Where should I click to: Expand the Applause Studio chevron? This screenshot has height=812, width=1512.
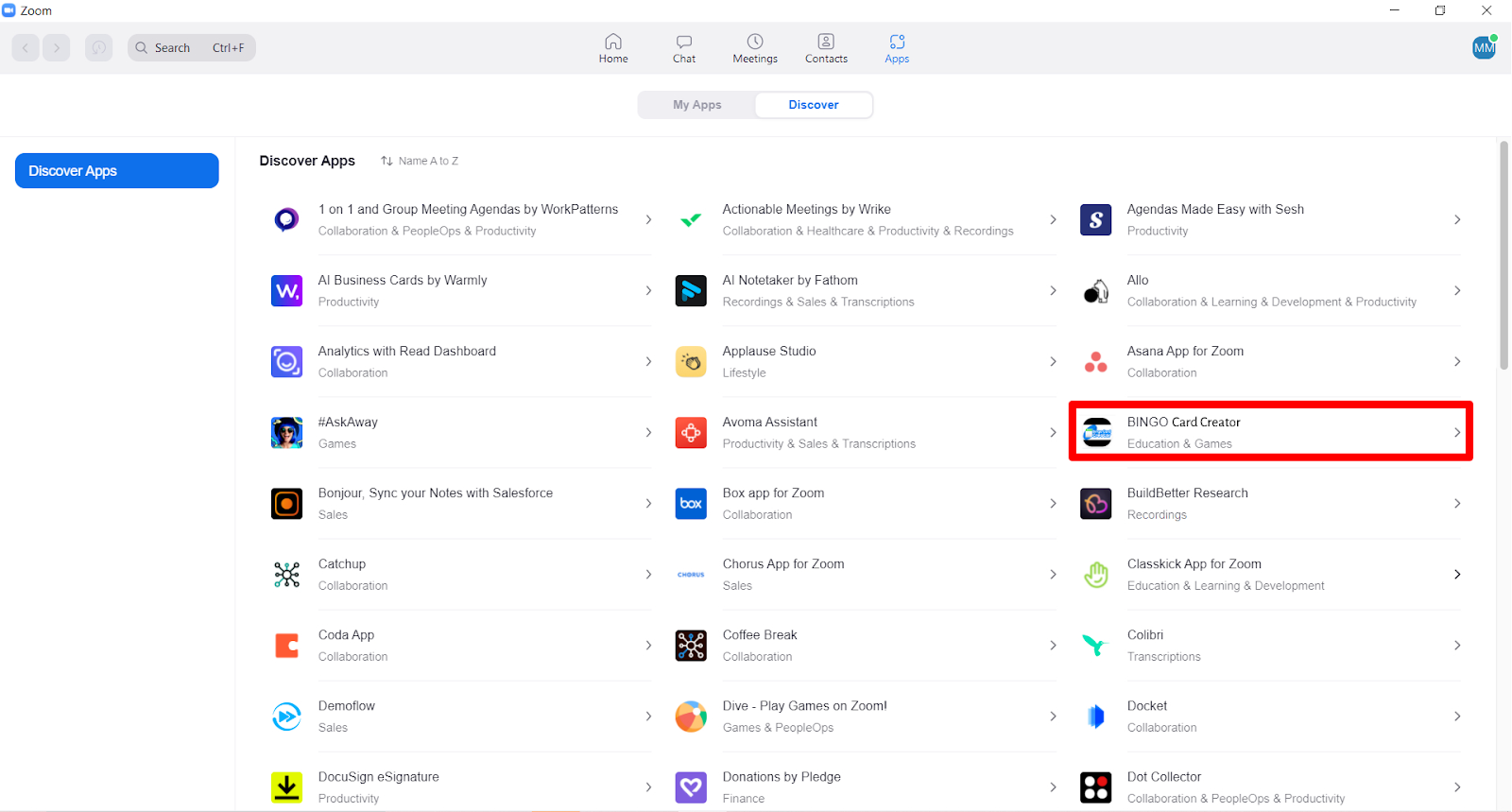(1053, 362)
